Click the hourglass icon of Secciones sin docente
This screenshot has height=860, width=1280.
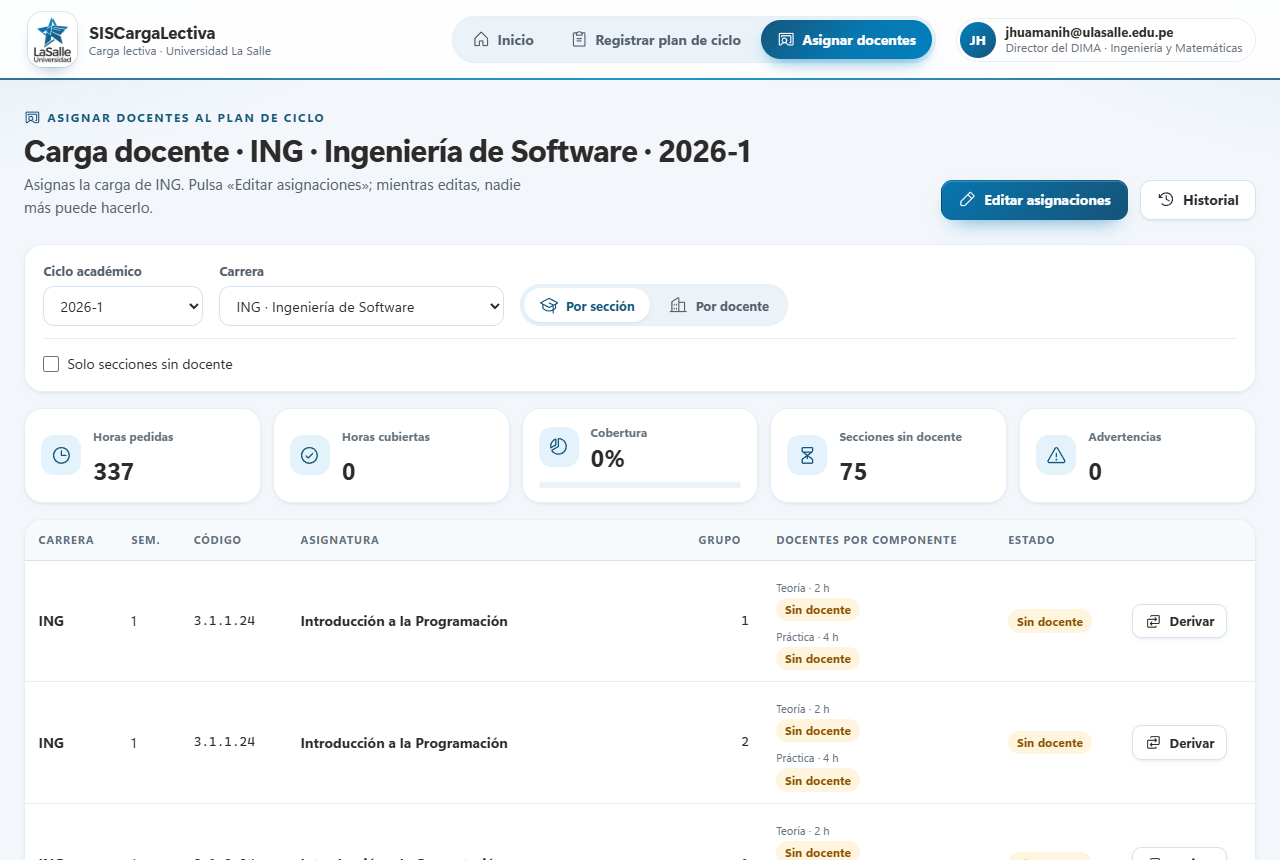coord(807,455)
